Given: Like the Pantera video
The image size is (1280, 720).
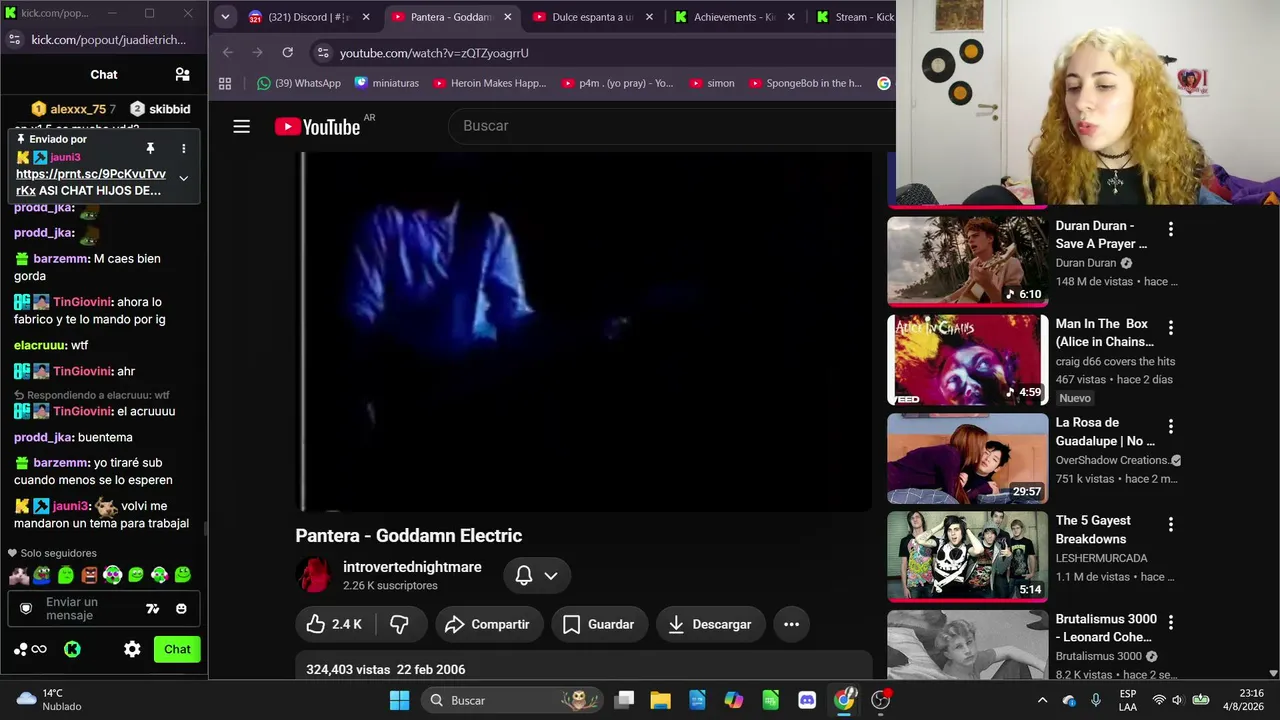Looking at the screenshot, I should (x=335, y=624).
